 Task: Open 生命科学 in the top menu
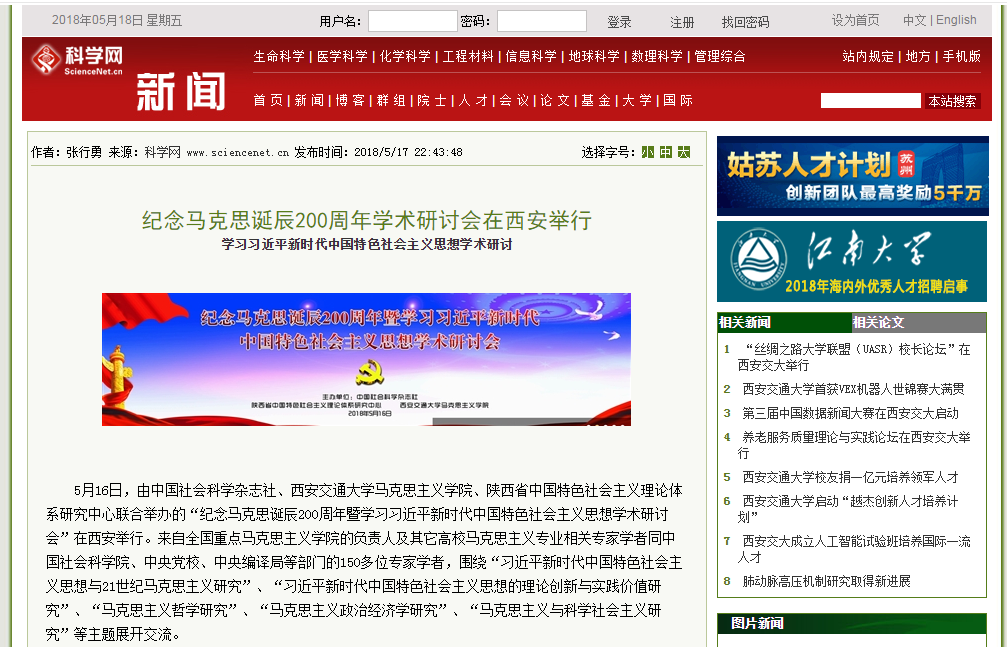[279, 56]
